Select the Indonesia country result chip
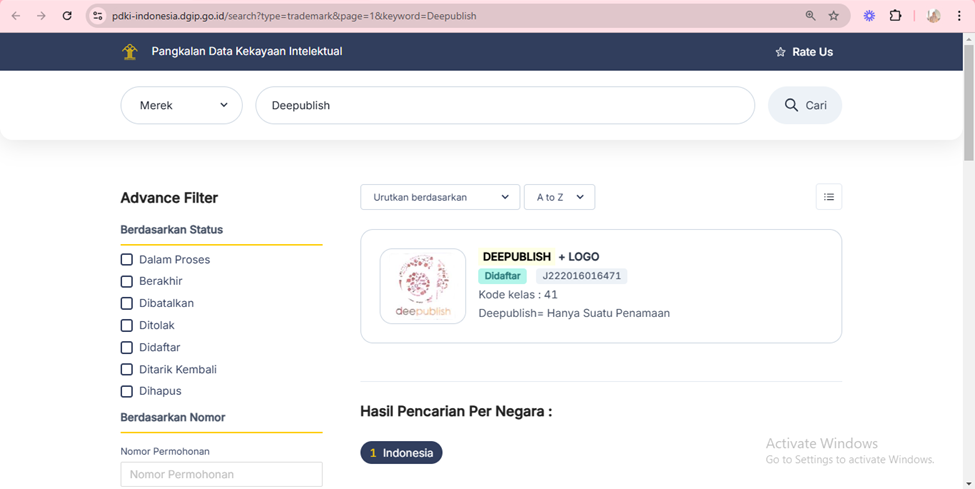The image size is (975, 489). (401, 453)
